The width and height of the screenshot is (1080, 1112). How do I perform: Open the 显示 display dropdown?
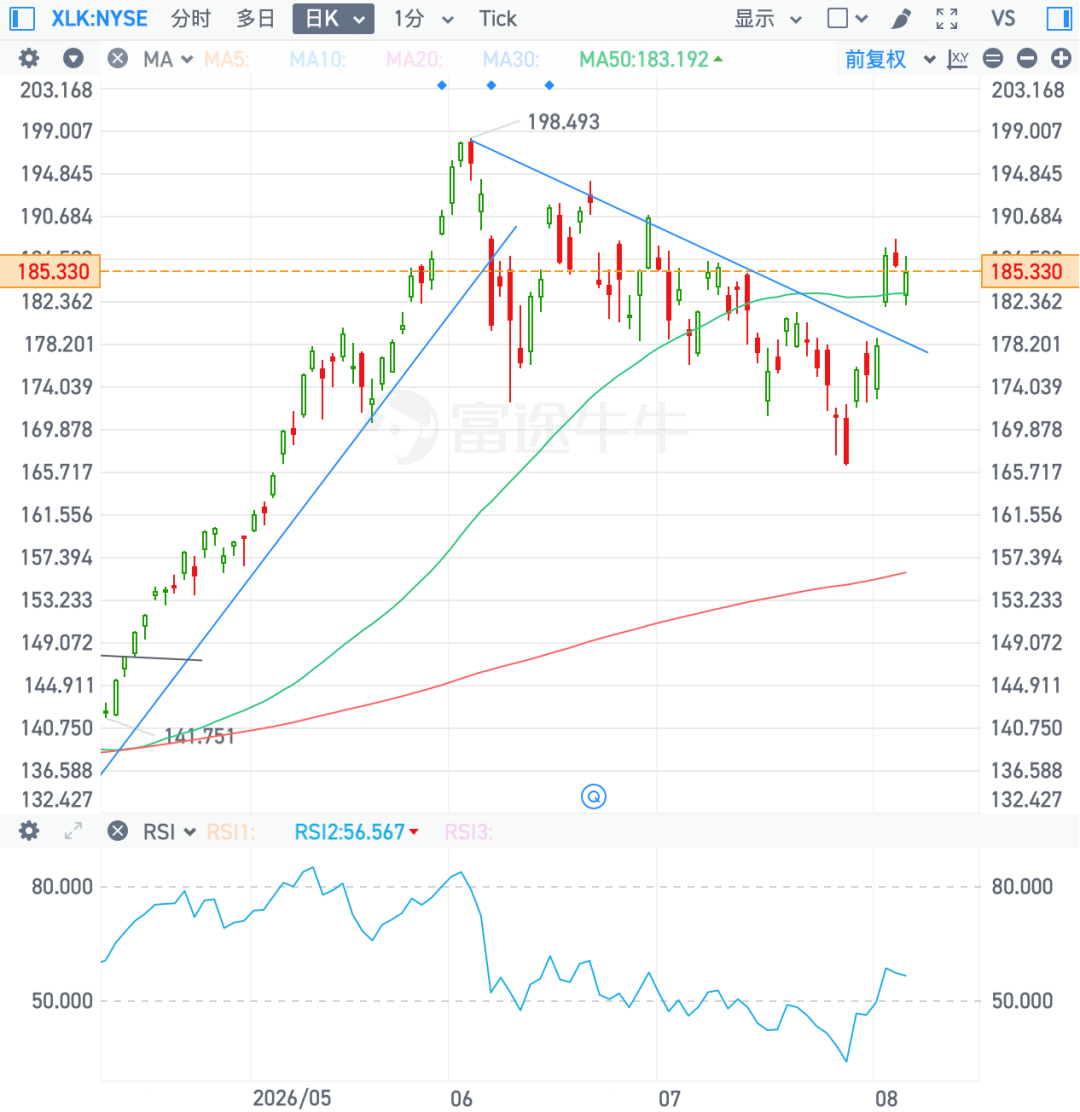[x=768, y=18]
